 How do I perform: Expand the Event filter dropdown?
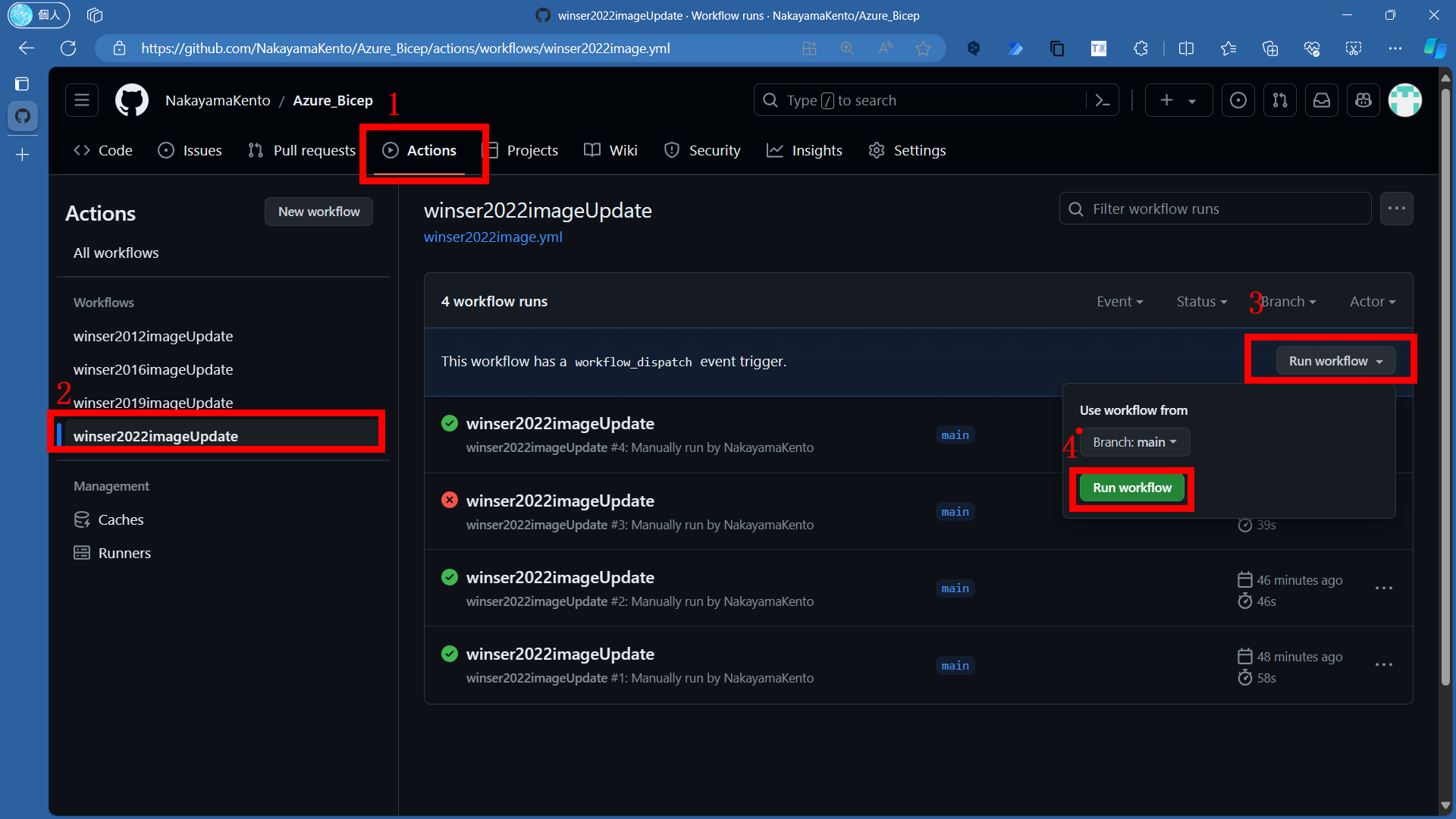point(1119,302)
